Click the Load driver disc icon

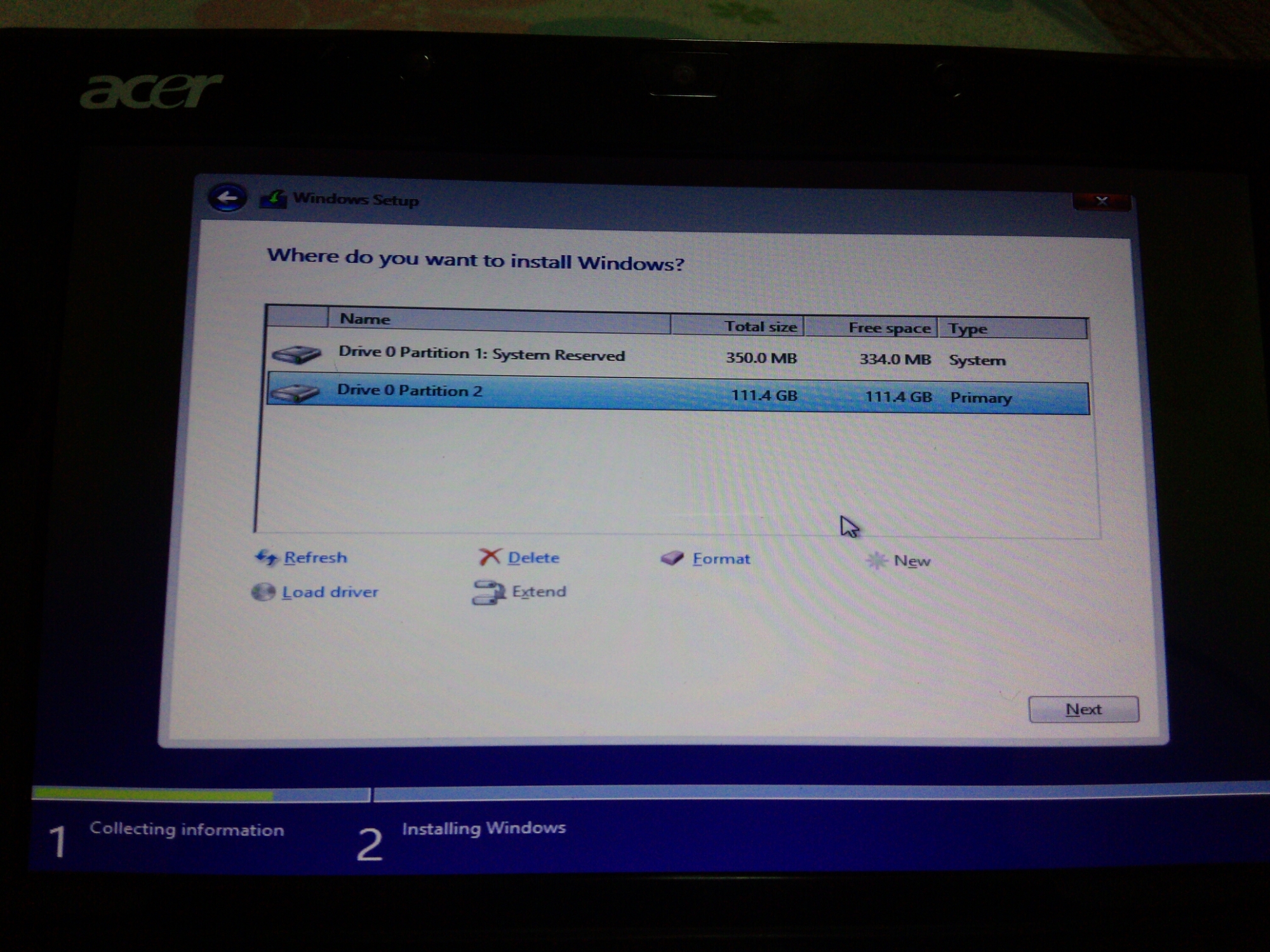point(263,592)
